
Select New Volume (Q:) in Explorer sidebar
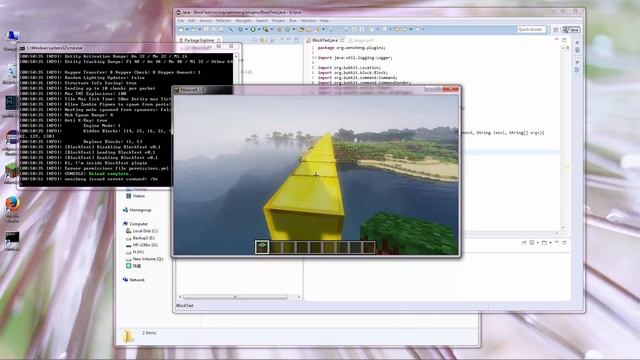pos(144,259)
